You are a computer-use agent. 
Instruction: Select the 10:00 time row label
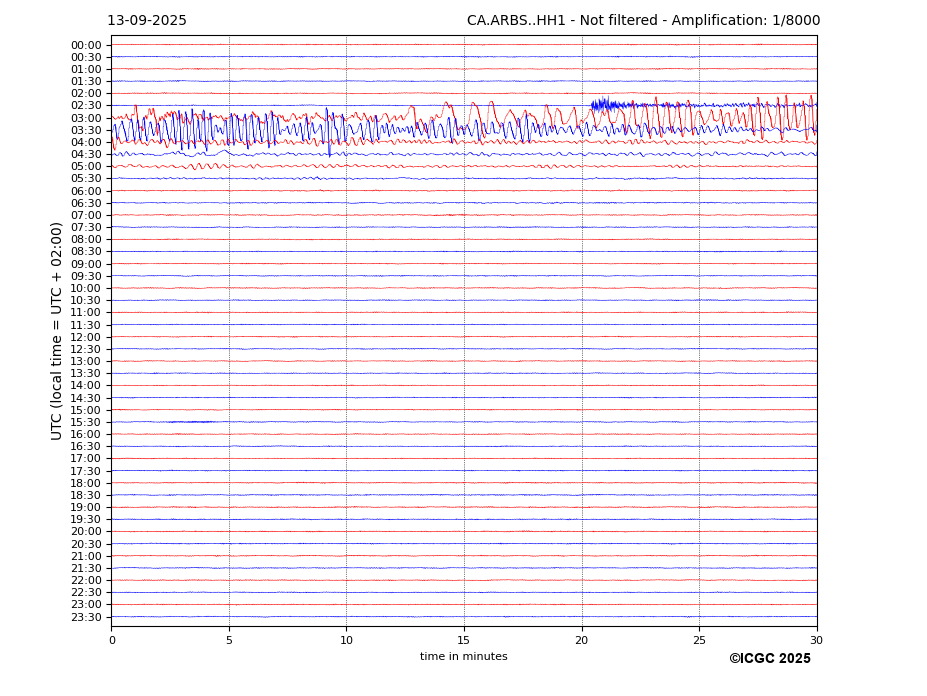coord(86,289)
